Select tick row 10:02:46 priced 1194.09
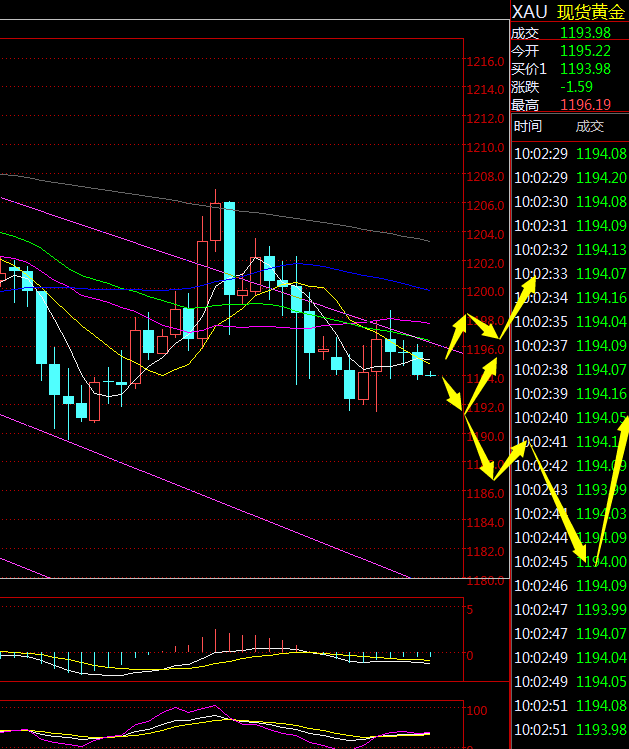 pyautogui.click(x=570, y=586)
